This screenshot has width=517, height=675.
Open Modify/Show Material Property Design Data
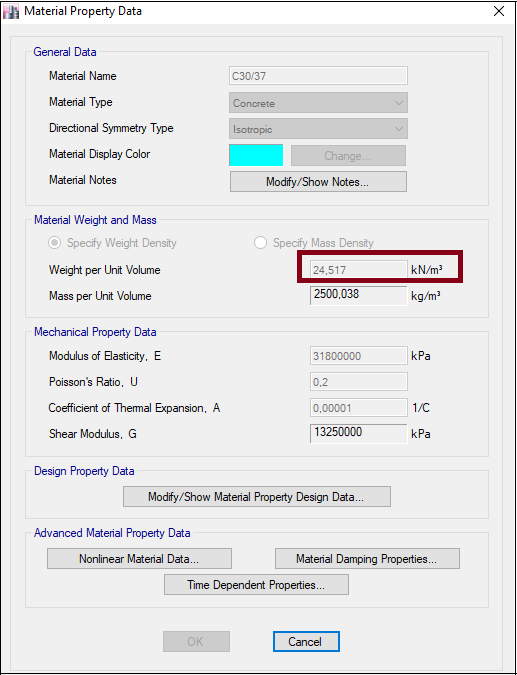click(x=257, y=497)
